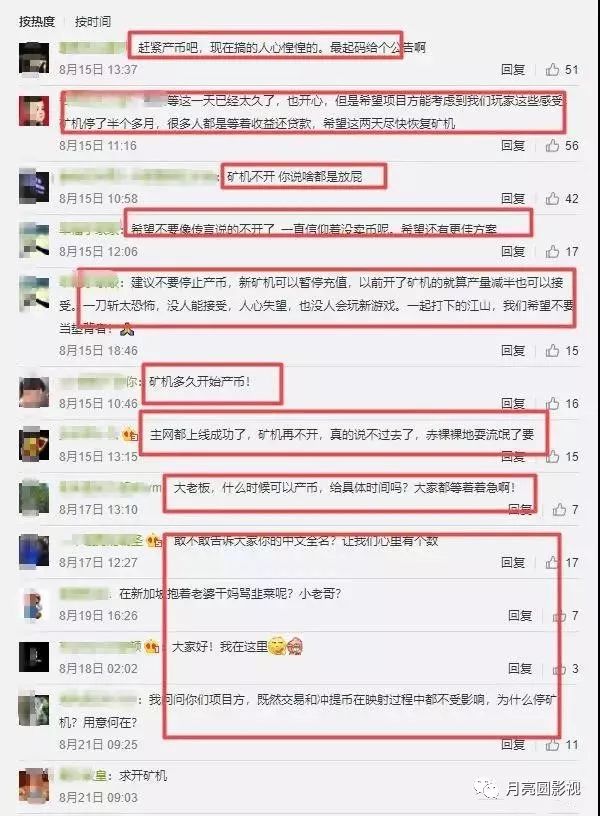Click 回复 on the 8月15日 11:16 comment
600x816 pixels.
click(513, 145)
